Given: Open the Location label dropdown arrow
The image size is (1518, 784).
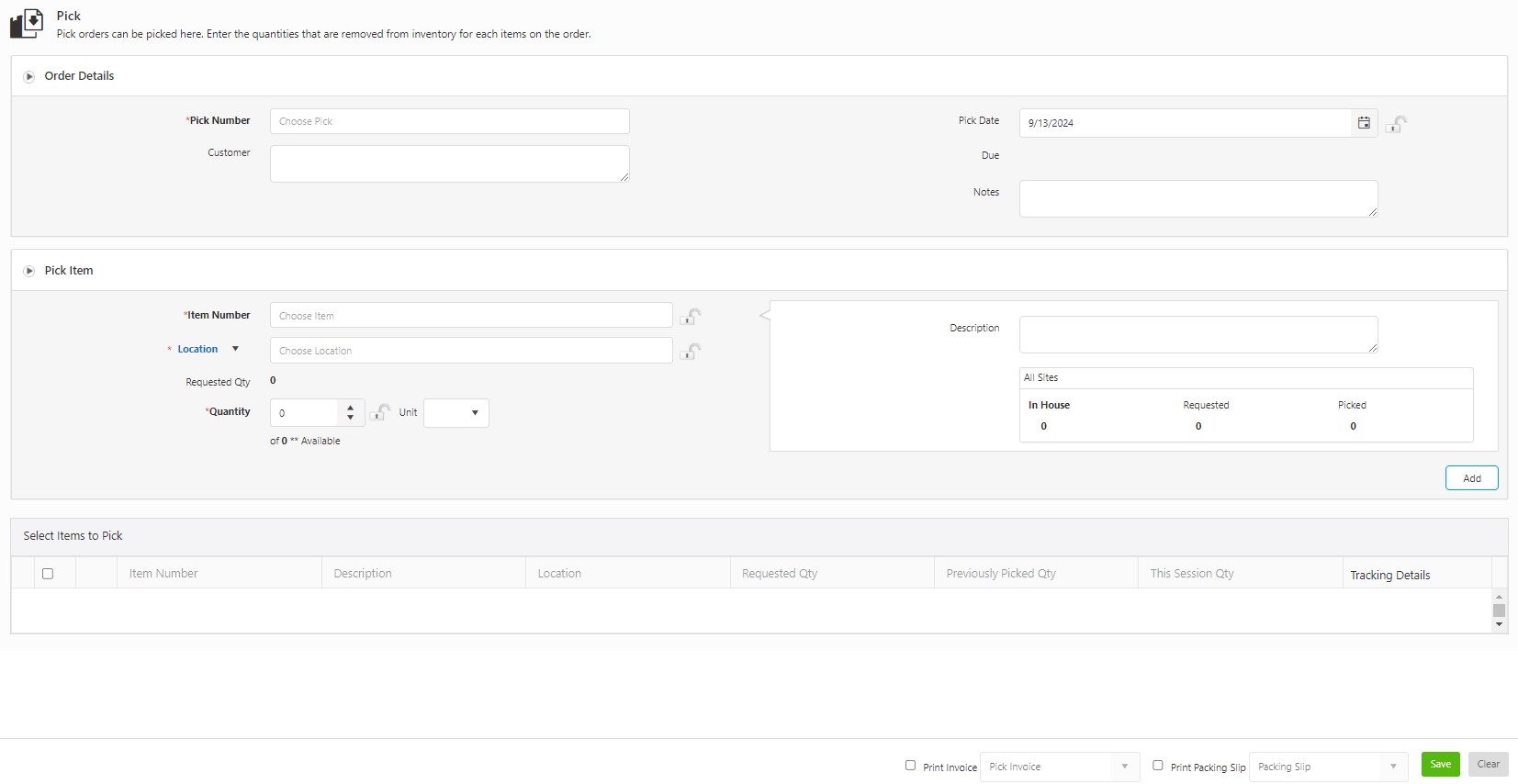Looking at the screenshot, I should tap(235, 349).
